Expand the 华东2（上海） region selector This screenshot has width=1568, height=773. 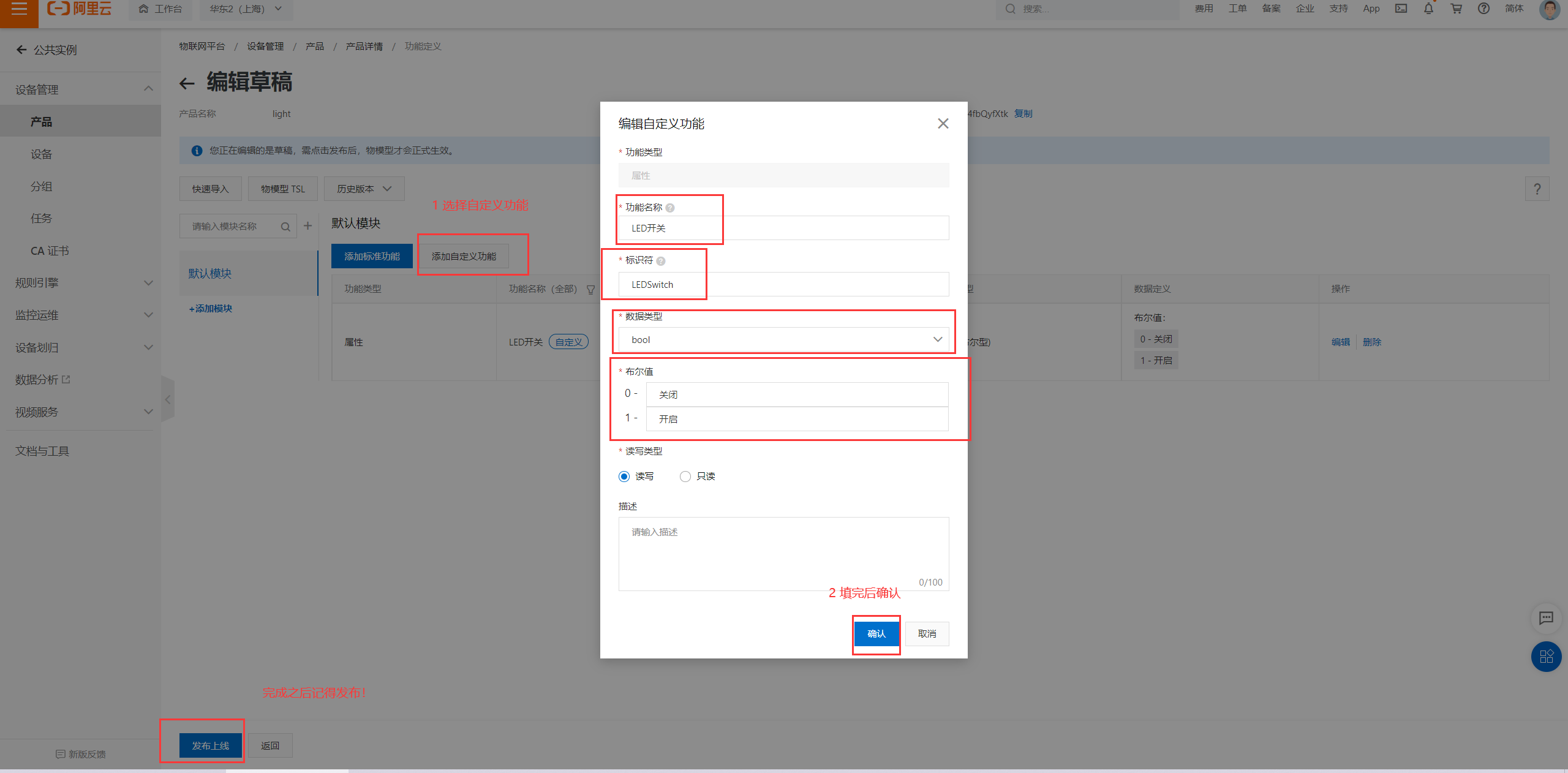coord(246,9)
